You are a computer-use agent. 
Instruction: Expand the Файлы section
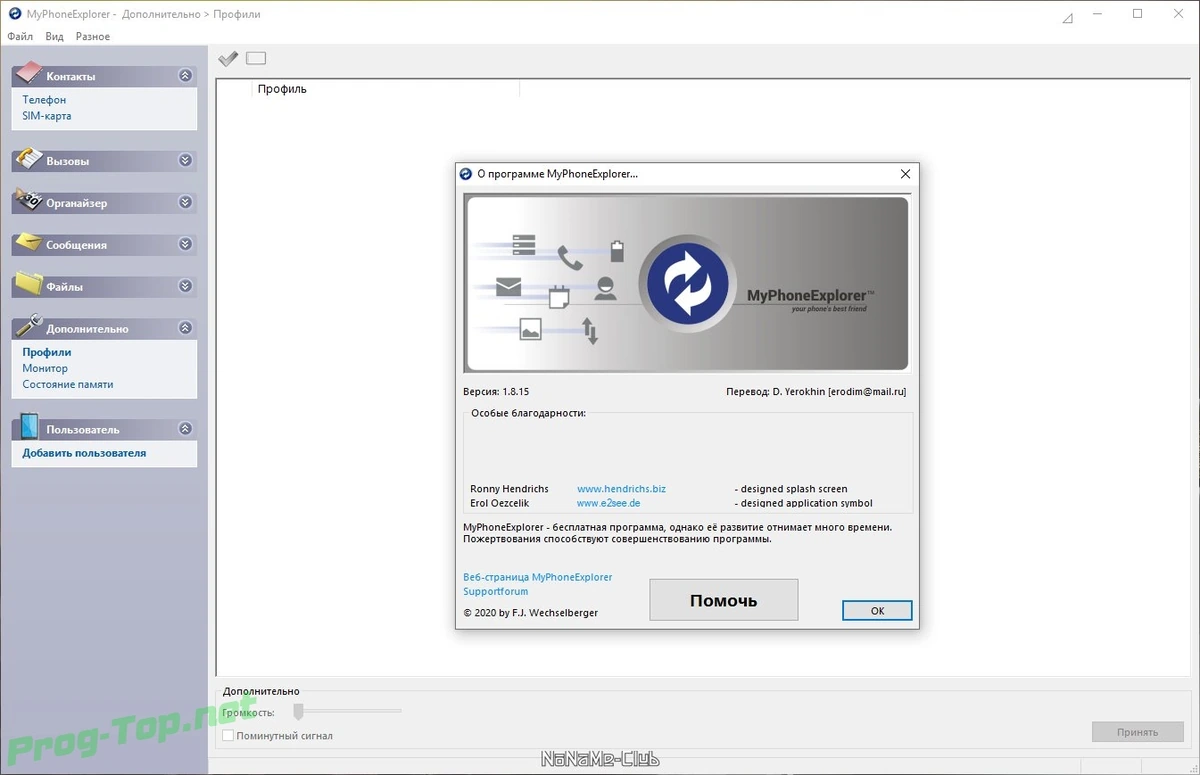(x=185, y=286)
